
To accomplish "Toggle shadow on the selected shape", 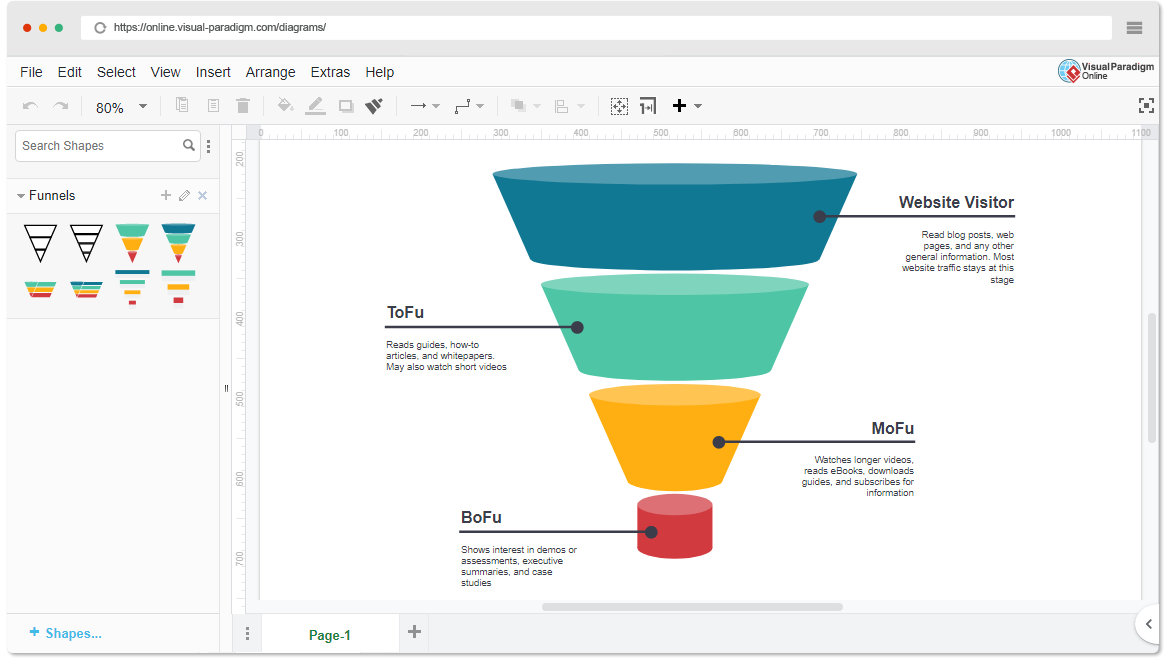I will point(346,106).
